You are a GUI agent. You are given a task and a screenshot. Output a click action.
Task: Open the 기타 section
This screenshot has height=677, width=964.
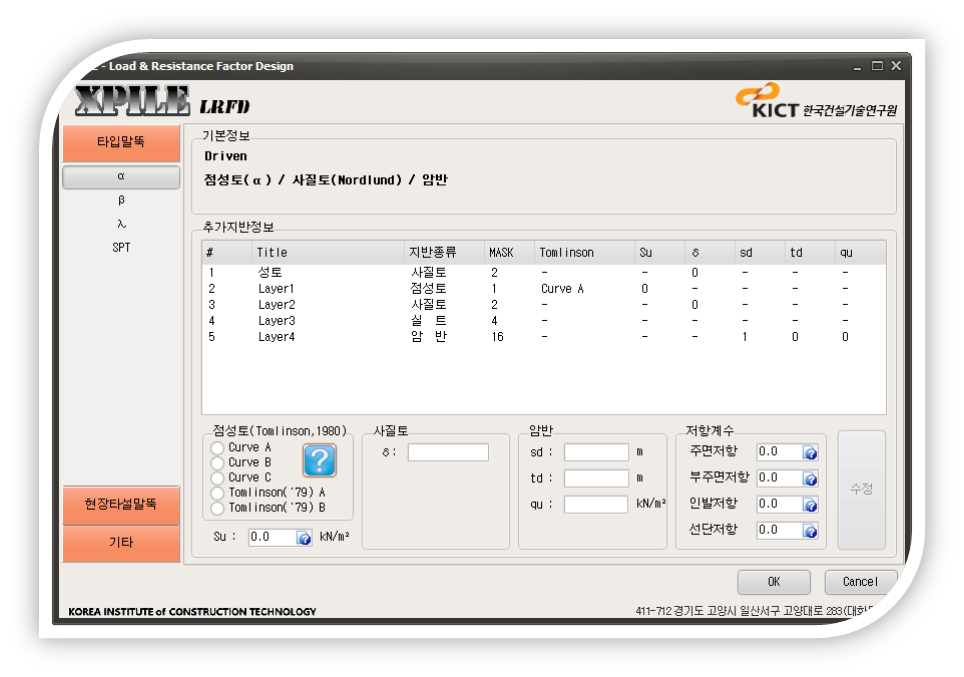pos(121,544)
